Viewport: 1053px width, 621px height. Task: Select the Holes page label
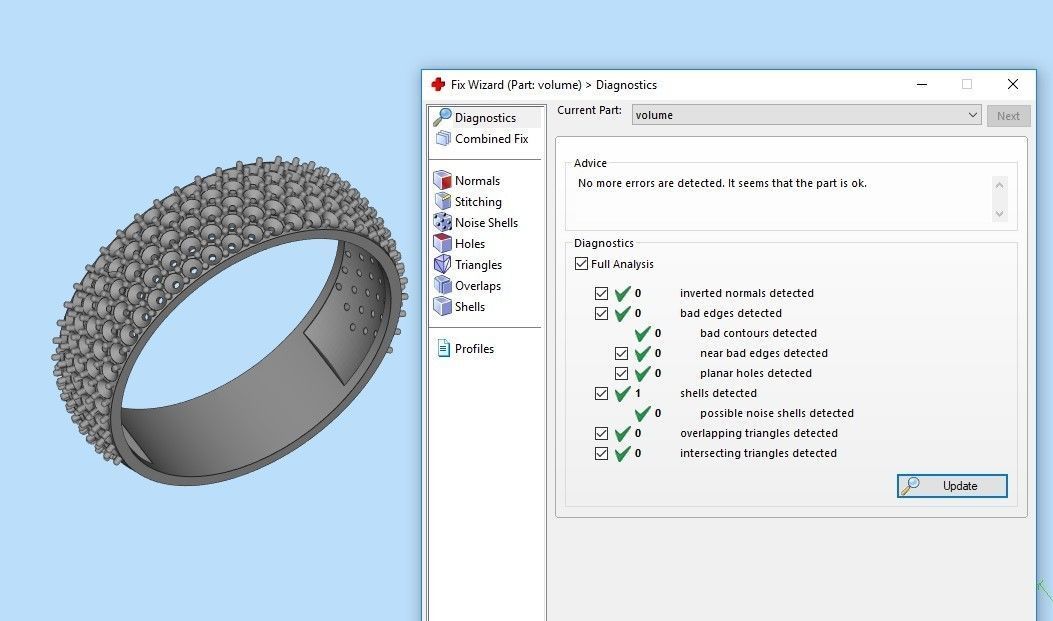[x=469, y=244]
